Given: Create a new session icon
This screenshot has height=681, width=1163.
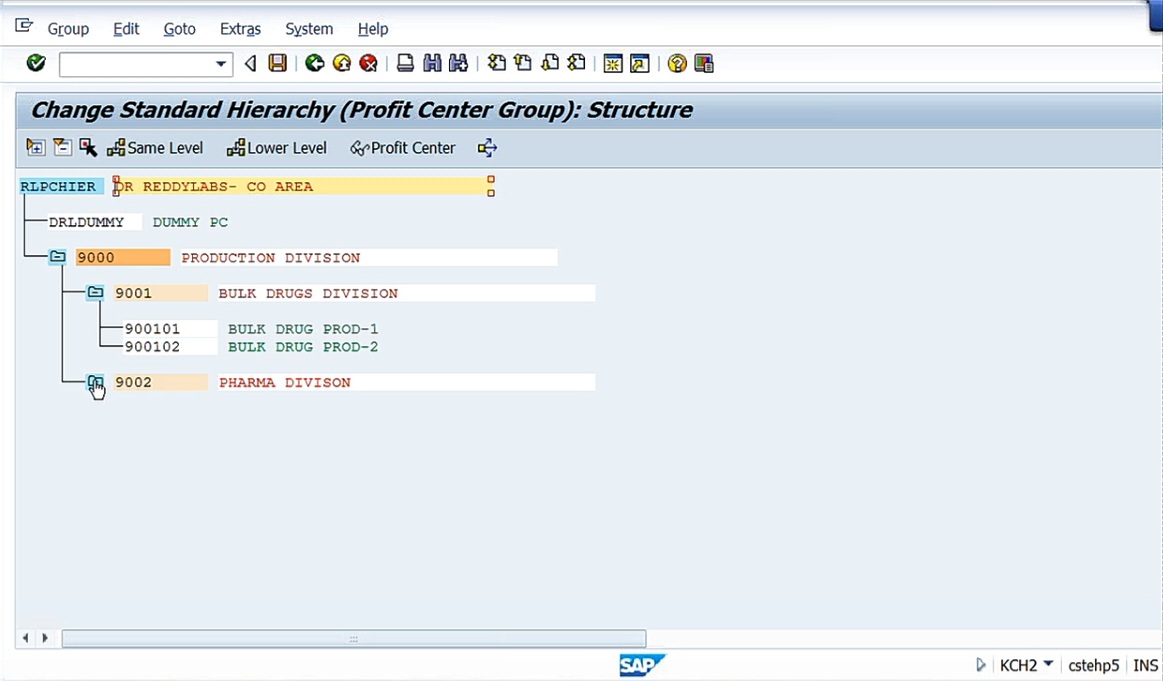Looking at the screenshot, I should (x=613, y=64).
